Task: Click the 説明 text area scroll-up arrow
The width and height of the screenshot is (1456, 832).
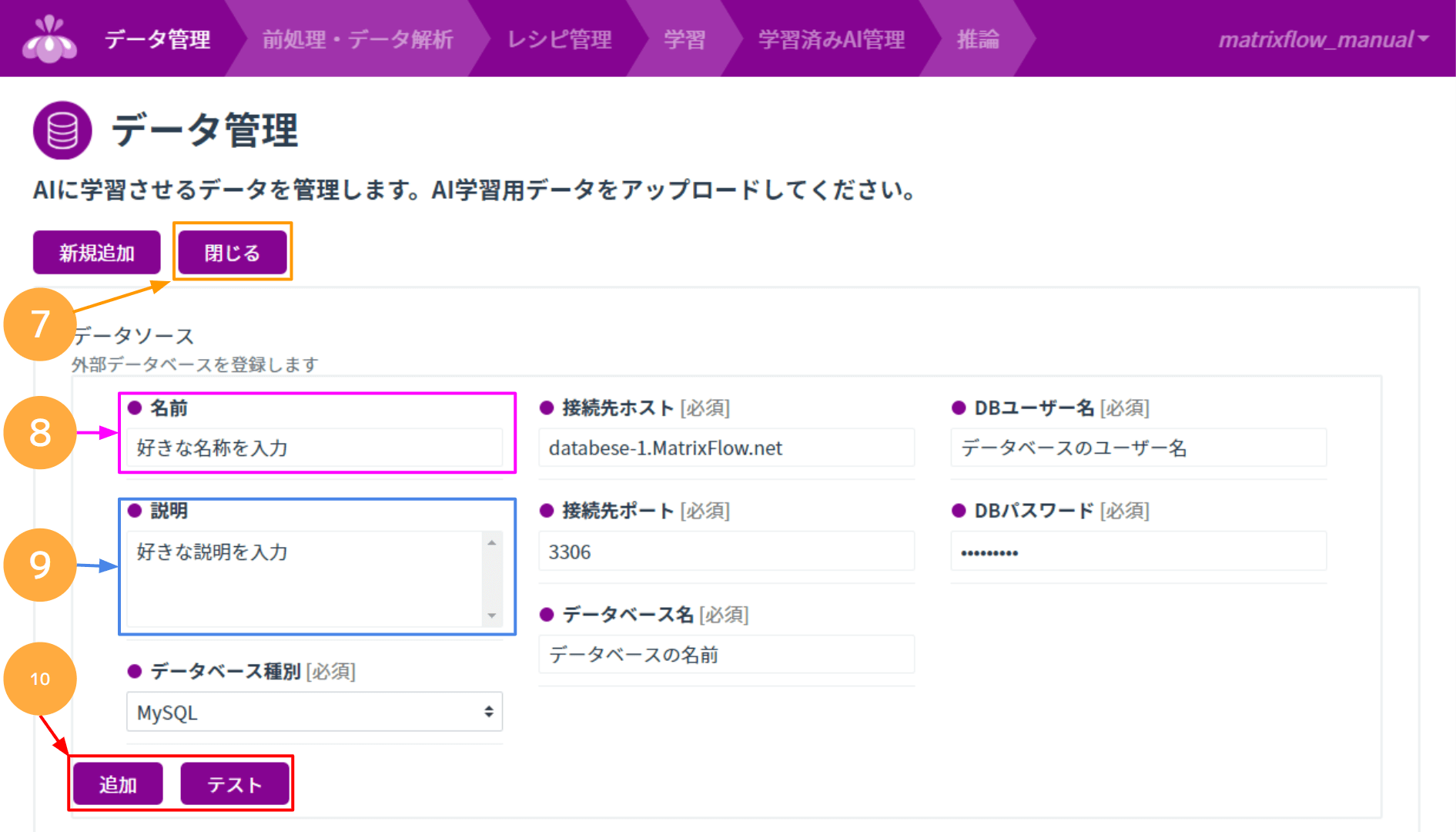Action: pyautogui.click(x=492, y=542)
